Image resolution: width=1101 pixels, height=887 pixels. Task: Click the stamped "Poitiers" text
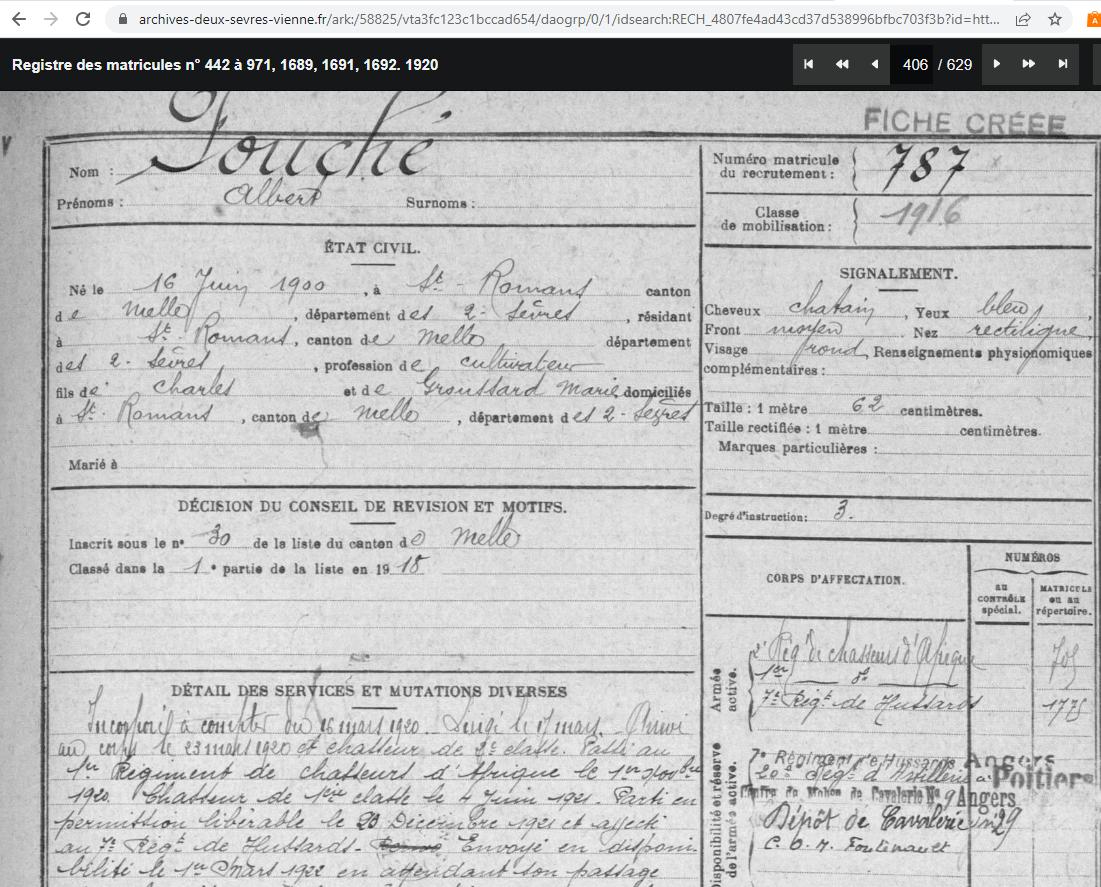click(1042, 777)
